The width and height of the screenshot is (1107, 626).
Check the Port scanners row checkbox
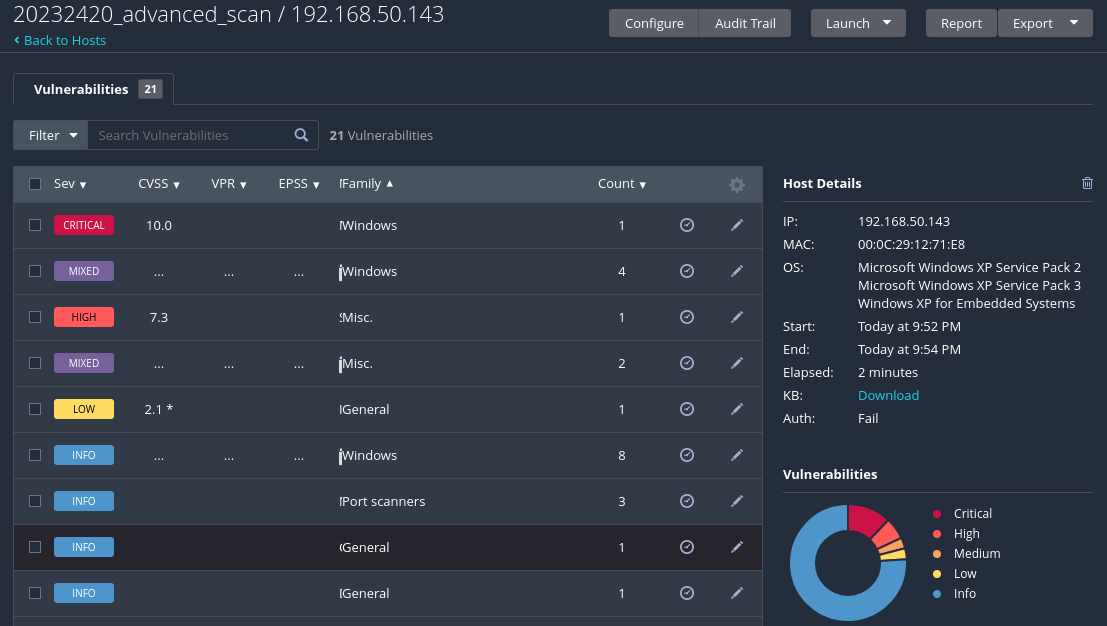coord(35,500)
